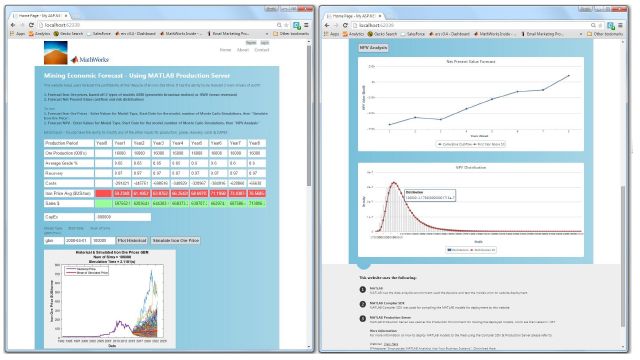The width and height of the screenshot is (640, 360).
Task: Open SalesForce bookmark in the left window
Action: pyautogui.click(x=99, y=34)
